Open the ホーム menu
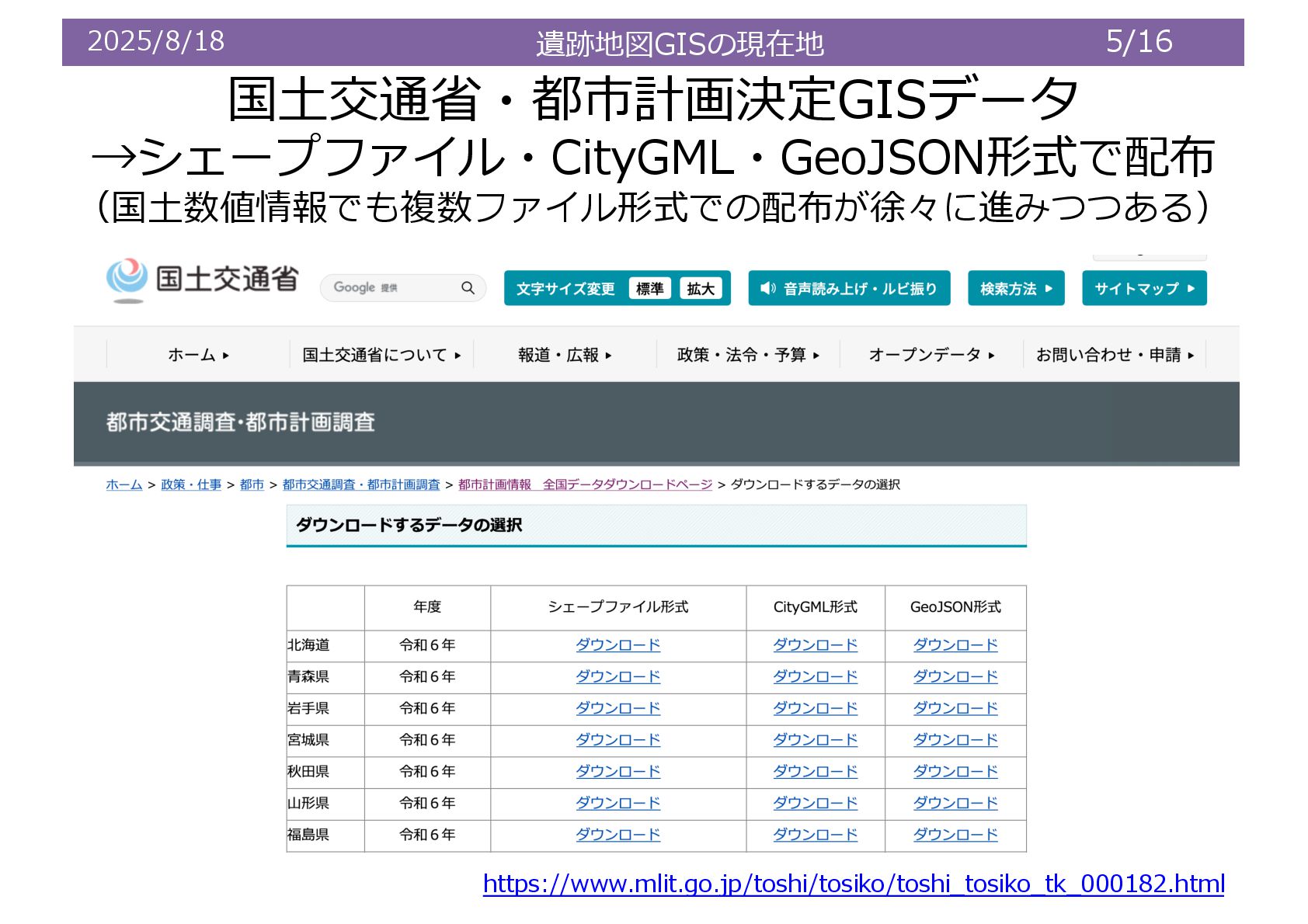This screenshot has height=924, width=1308. [199, 355]
